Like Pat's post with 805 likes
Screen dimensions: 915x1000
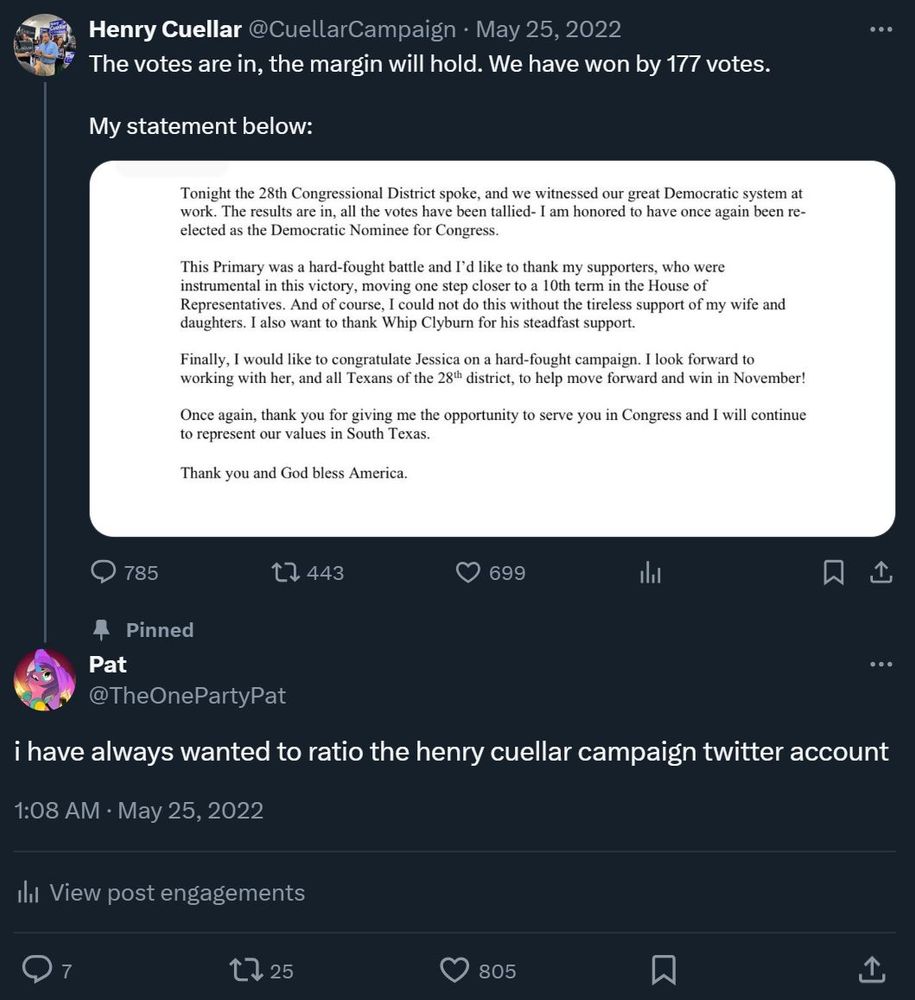[x=455, y=970]
